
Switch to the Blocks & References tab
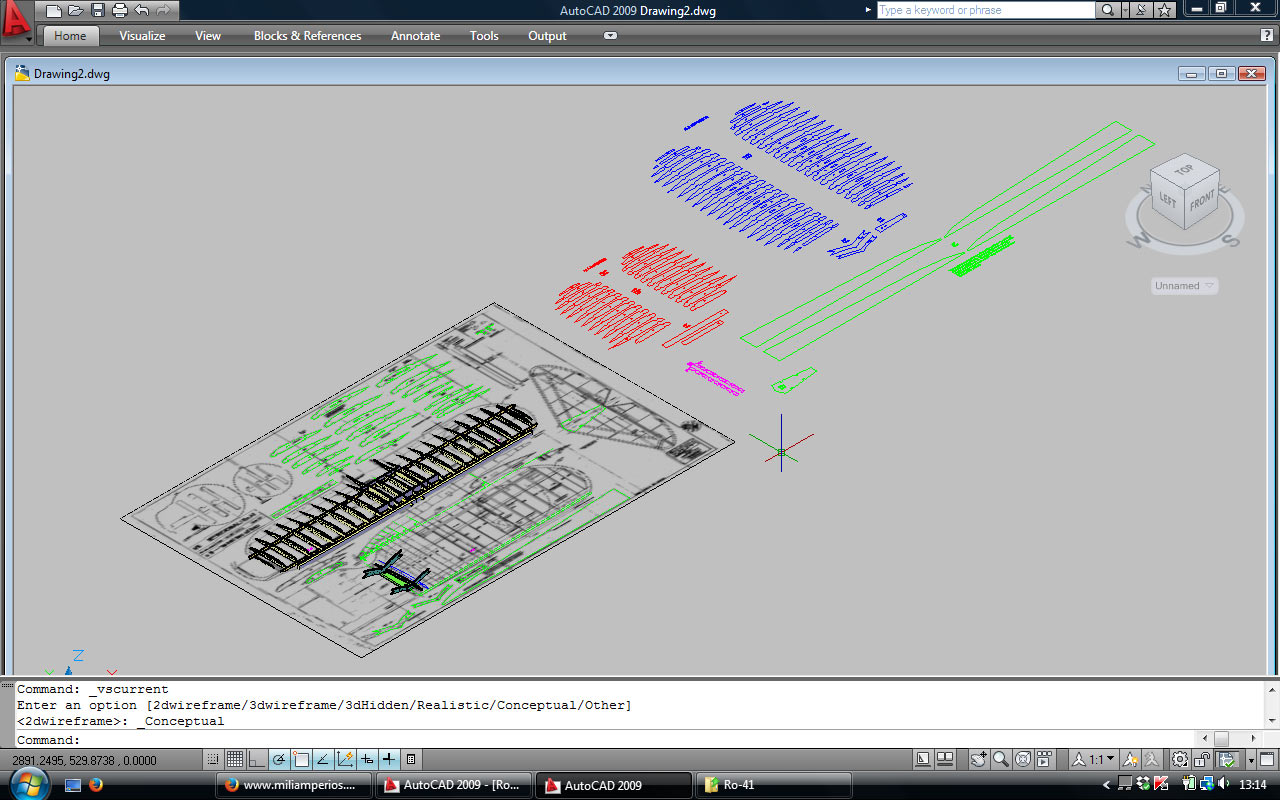307,36
